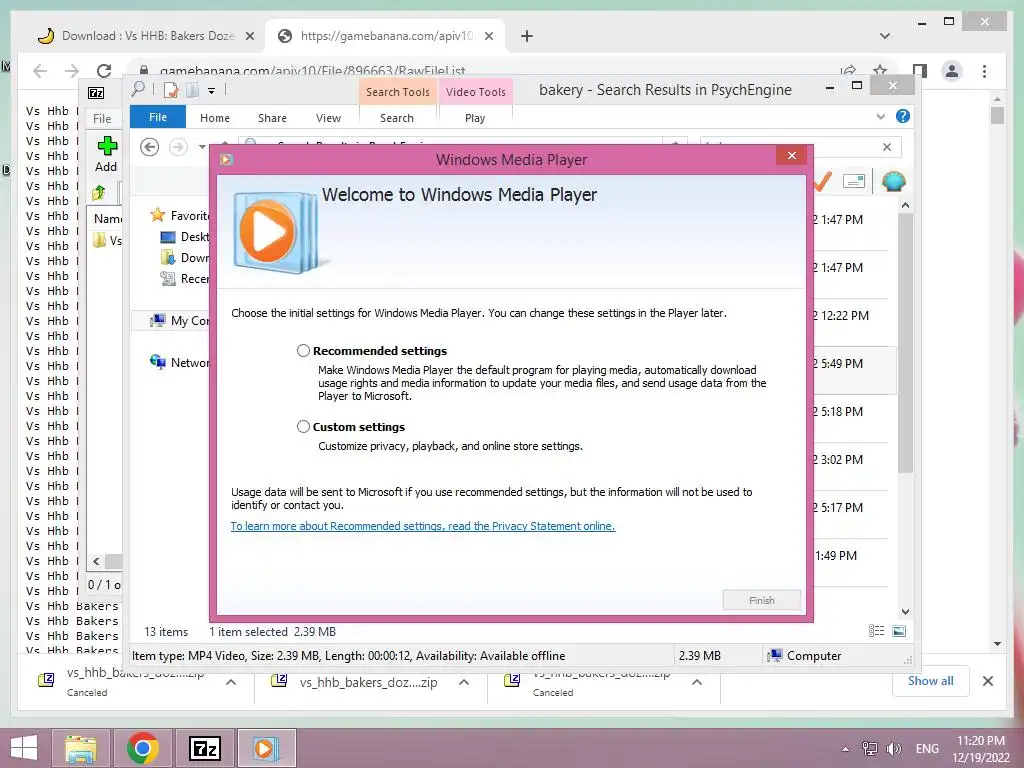The width and height of the screenshot is (1024, 768).
Task: Switch to large icons view in Explorer
Action: 899,631
